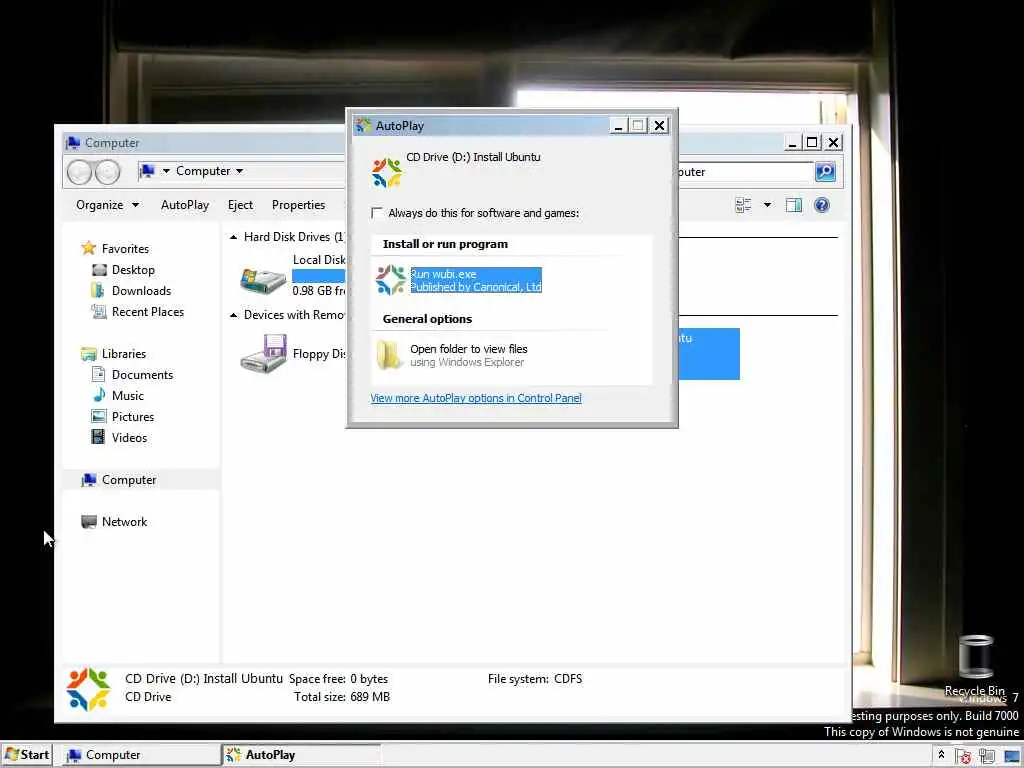The height and width of the screenshot is (768, 1024).
Task: Select Favorites in the navigation pane
Action: pos(125,249)
